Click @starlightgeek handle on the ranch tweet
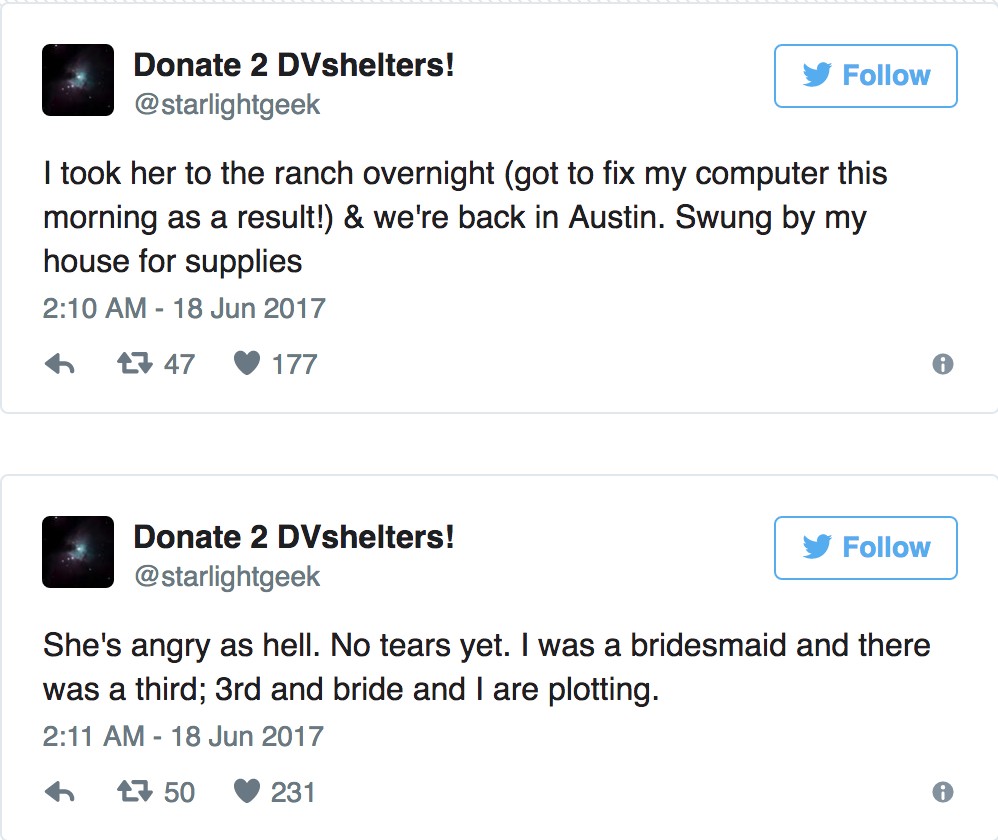This screenshot has height=840, width=998. 227,105
